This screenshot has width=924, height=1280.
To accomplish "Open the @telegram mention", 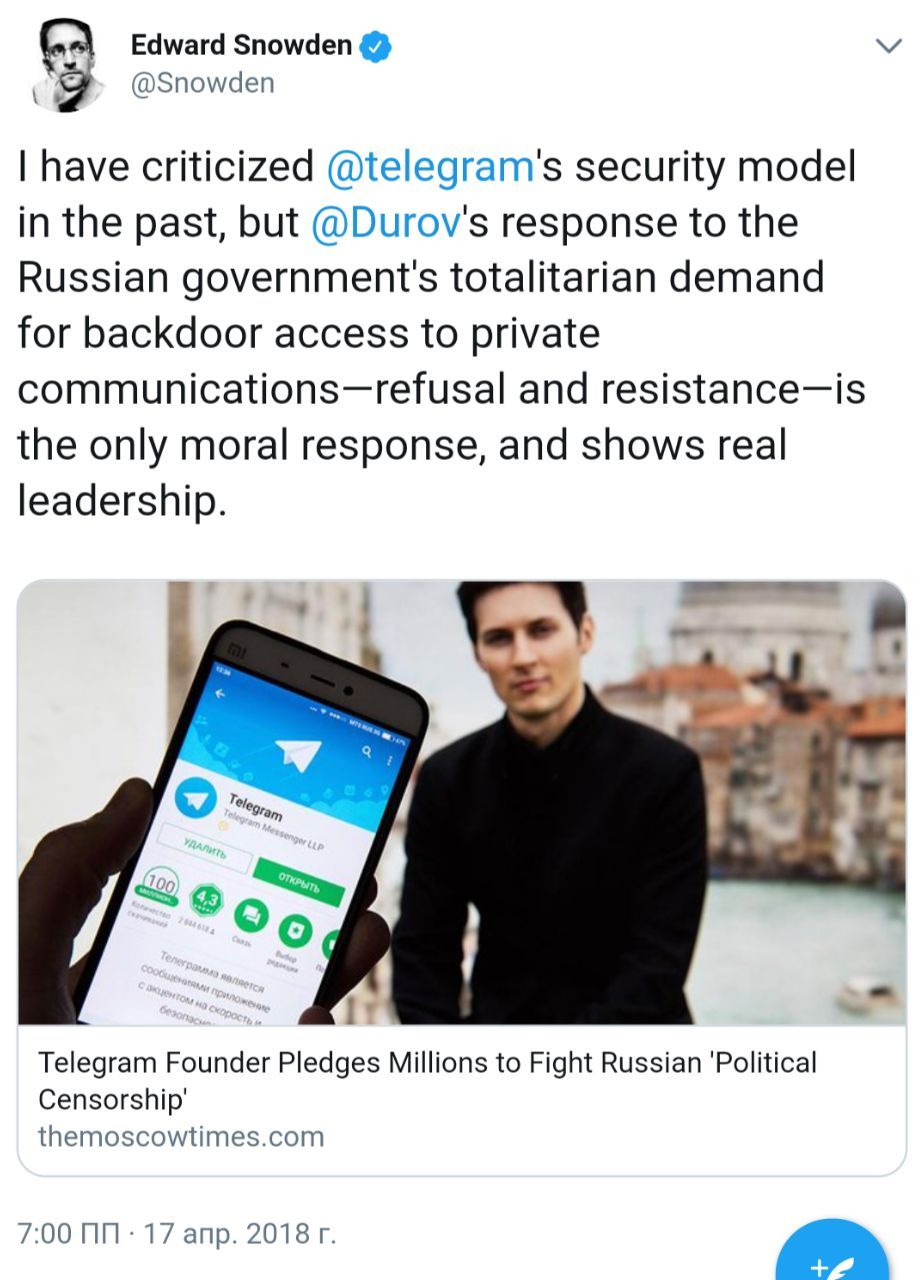I will pos(430,167).
